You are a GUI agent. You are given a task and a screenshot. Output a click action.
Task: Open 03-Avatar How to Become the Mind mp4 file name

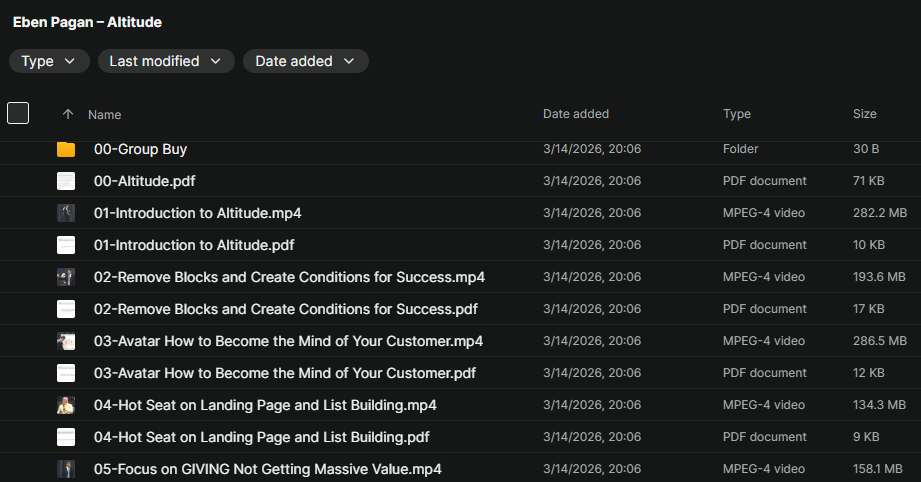[288, 341]
